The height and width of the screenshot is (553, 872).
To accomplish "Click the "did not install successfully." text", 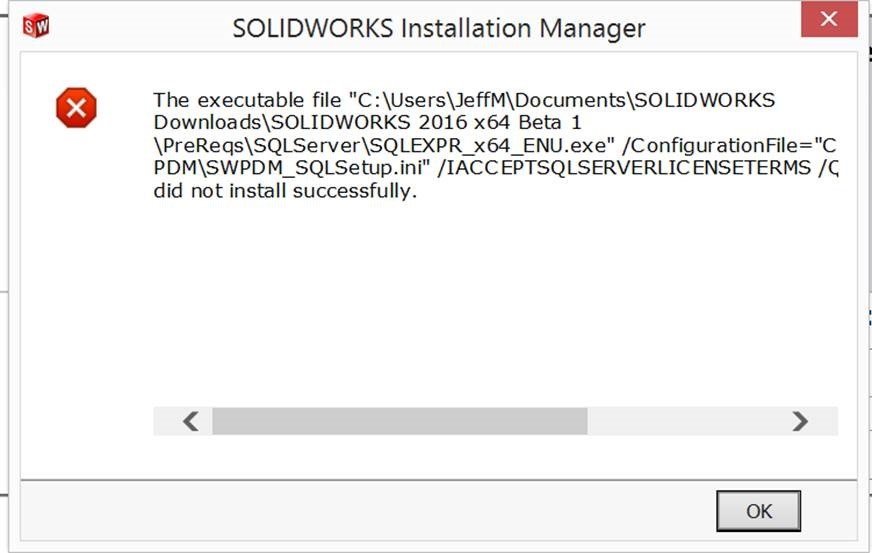I will point(284,191).
